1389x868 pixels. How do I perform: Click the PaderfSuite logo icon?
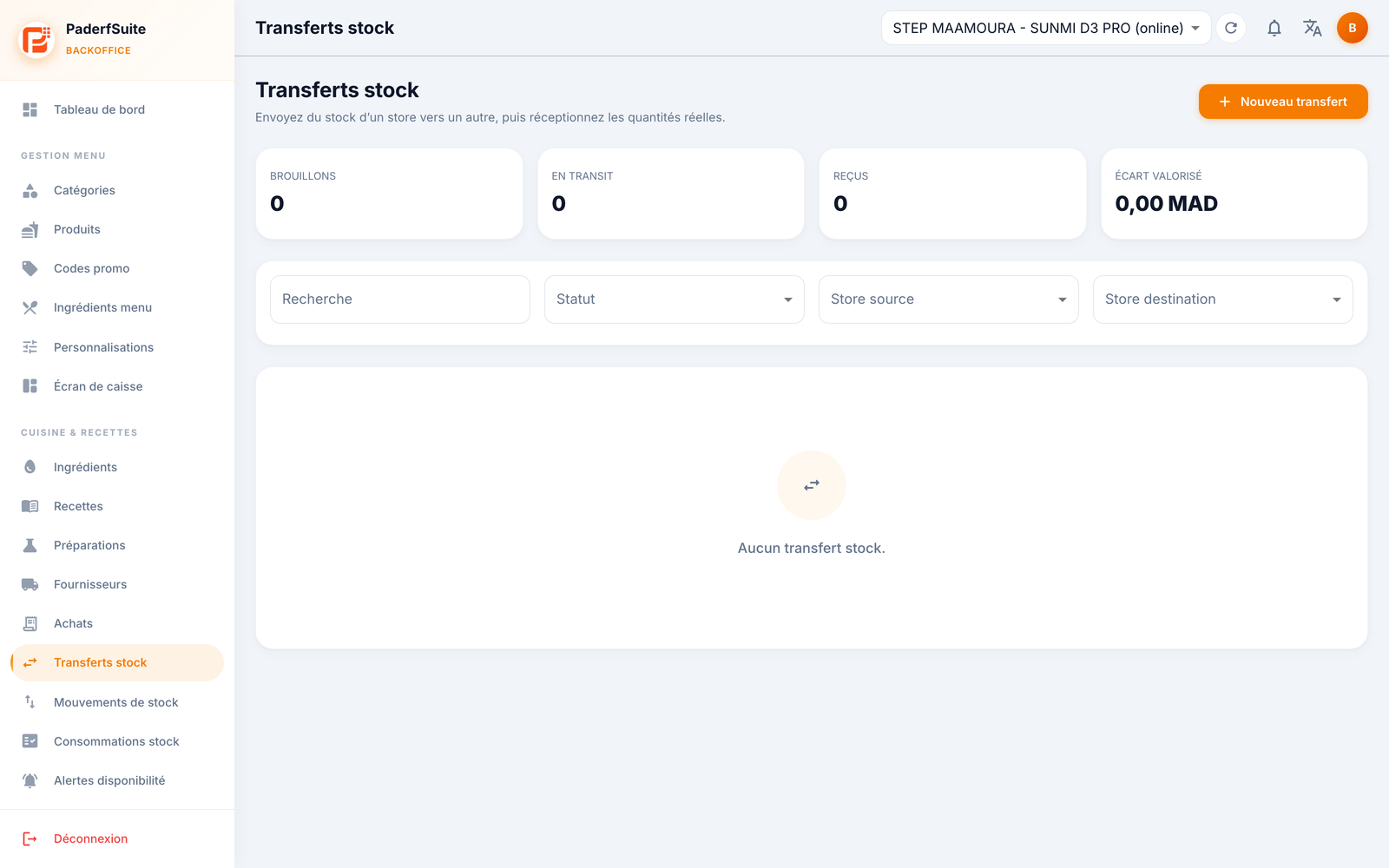[x=37, y=39]
